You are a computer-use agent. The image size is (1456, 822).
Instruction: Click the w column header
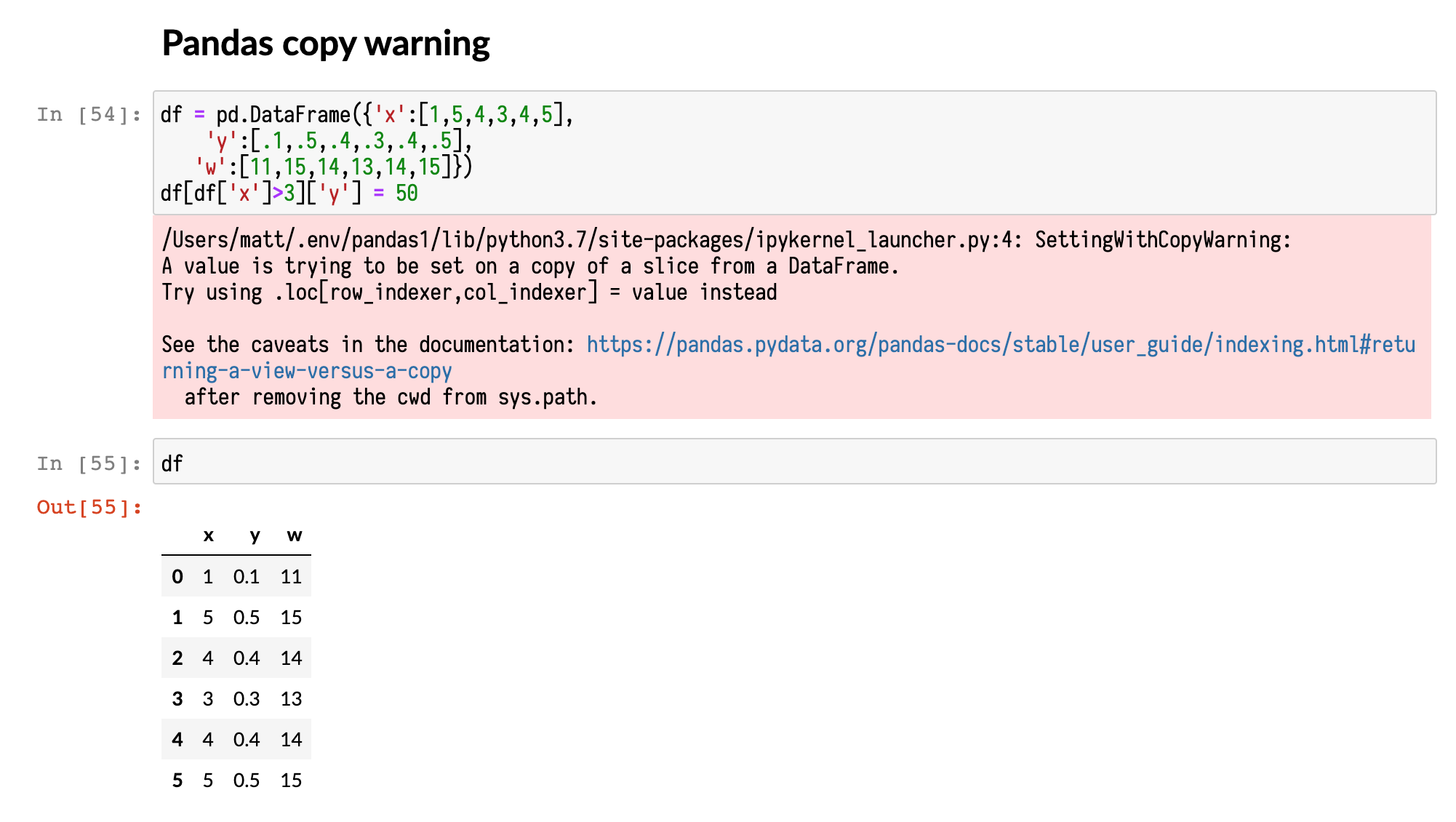(294, 535)
